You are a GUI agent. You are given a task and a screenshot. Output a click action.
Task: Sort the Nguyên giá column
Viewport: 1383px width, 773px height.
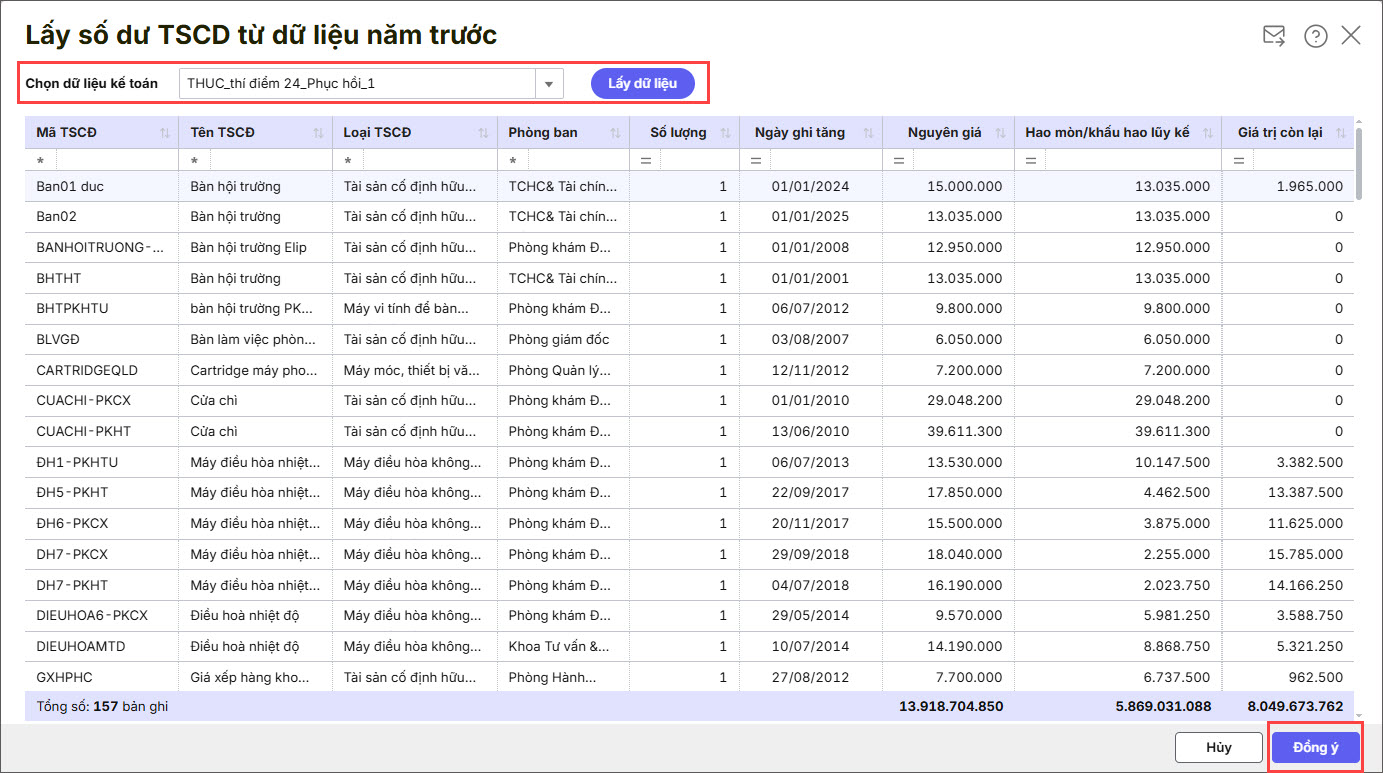[x=998, y=133]
